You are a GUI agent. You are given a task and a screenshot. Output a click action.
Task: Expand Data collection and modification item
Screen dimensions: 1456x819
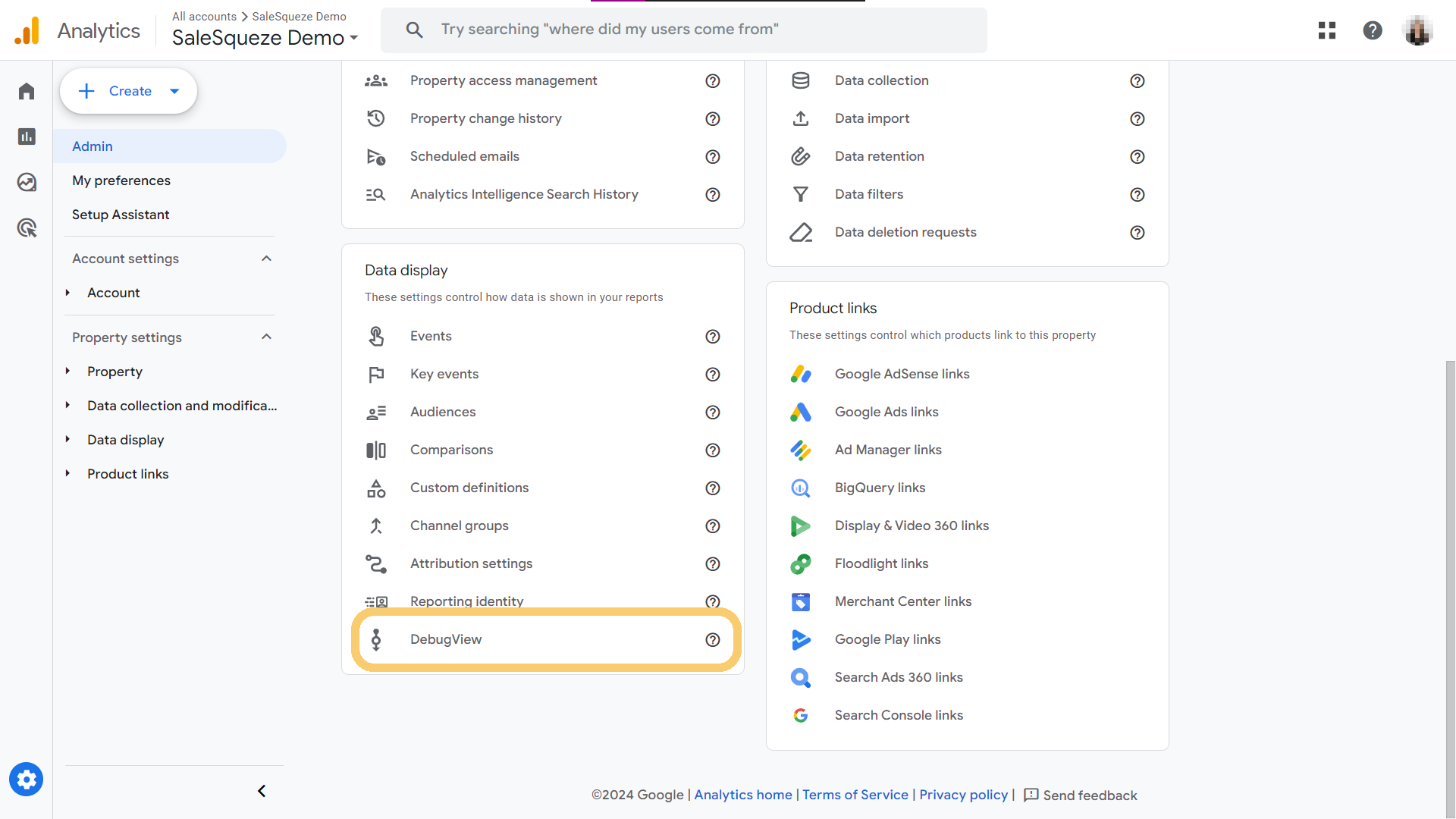67,405
